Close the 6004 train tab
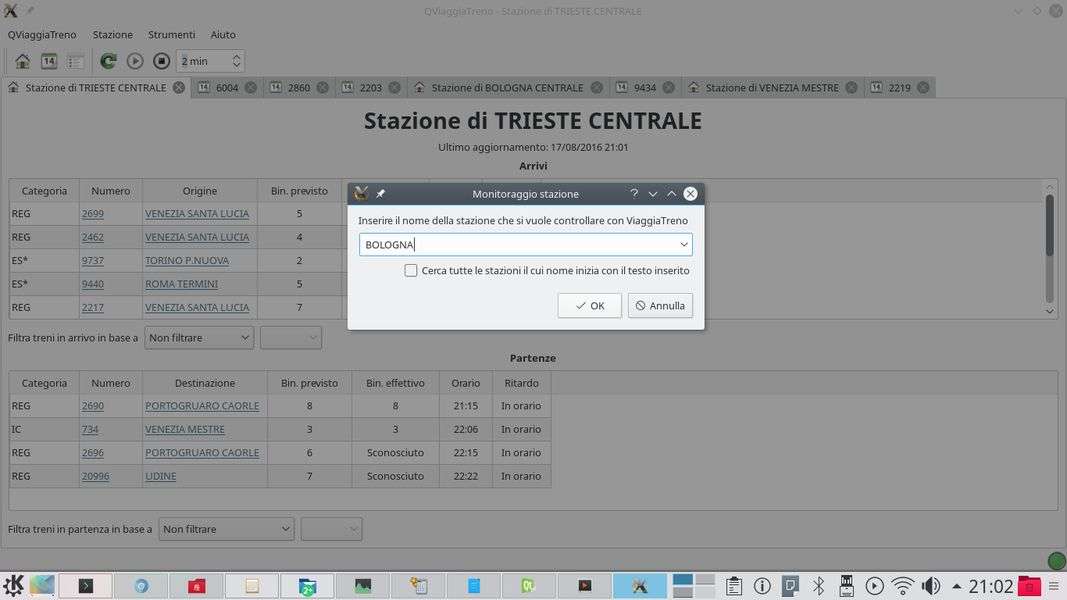The image size is (1067, 600). (251, 88)
